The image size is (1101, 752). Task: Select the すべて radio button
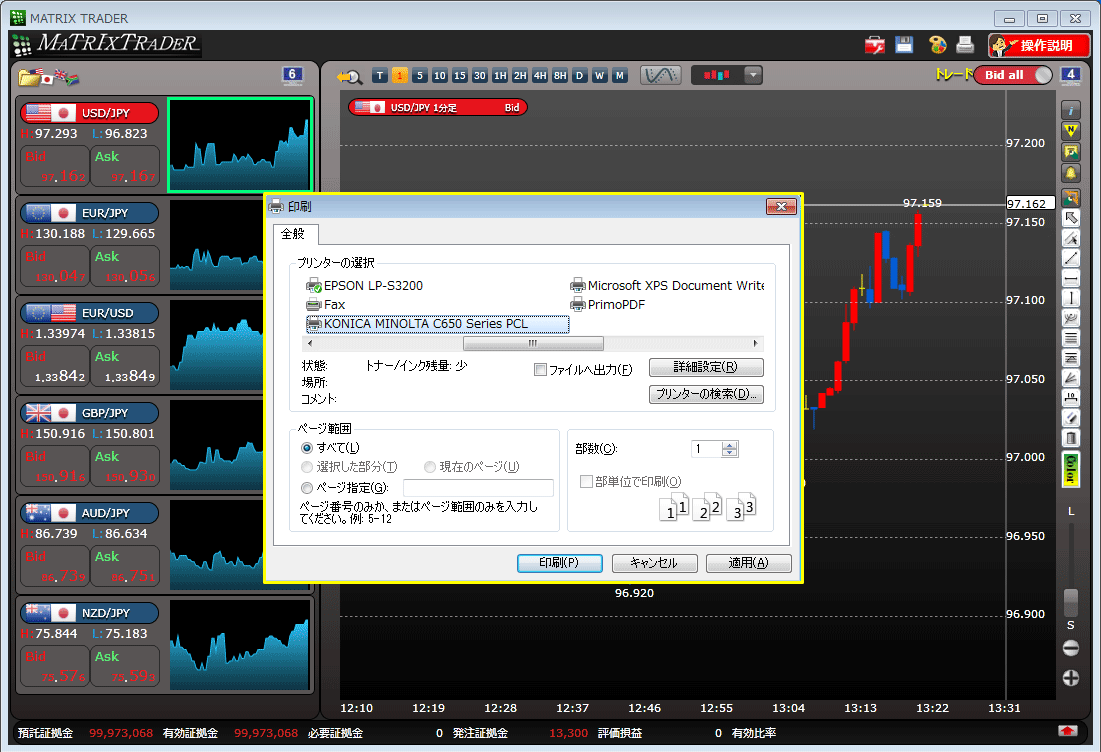click(307, 448)
